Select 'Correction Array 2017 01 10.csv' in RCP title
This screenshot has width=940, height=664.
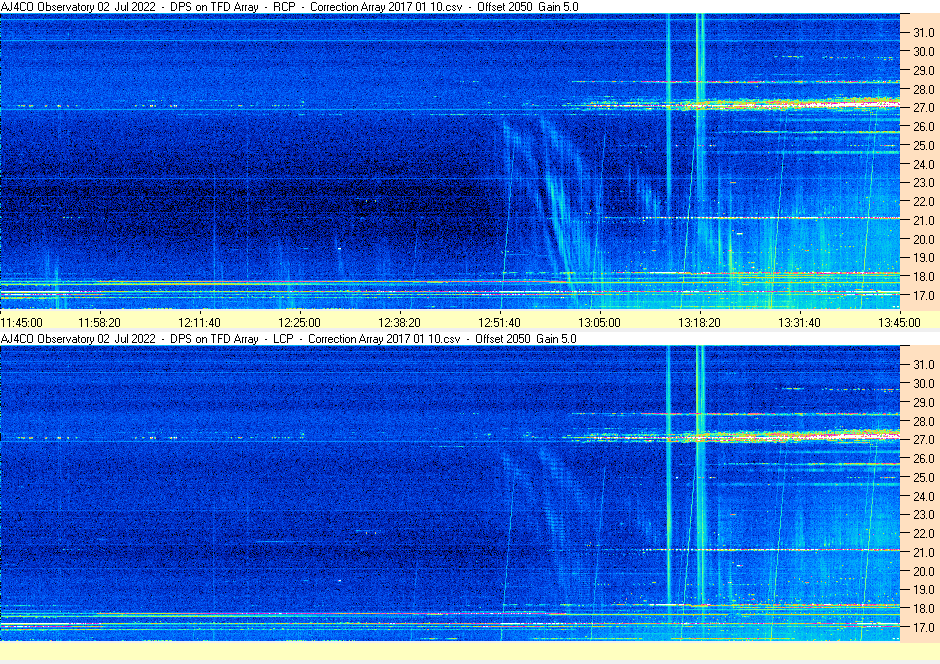(386, 7)
